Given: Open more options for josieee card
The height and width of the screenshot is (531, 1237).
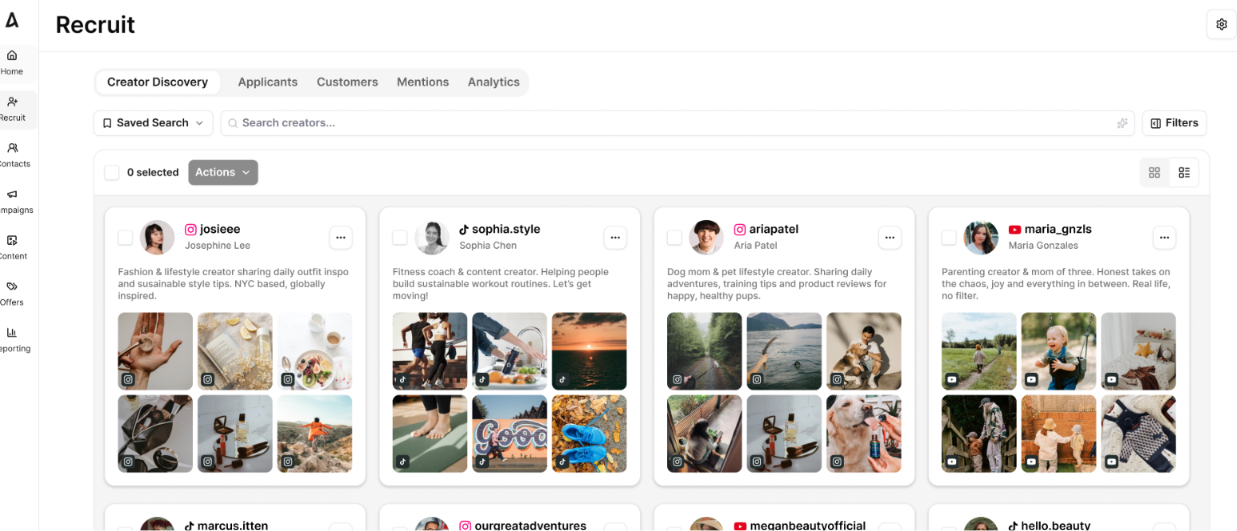Looking at the screenshot, I should [x=341, y=237].
